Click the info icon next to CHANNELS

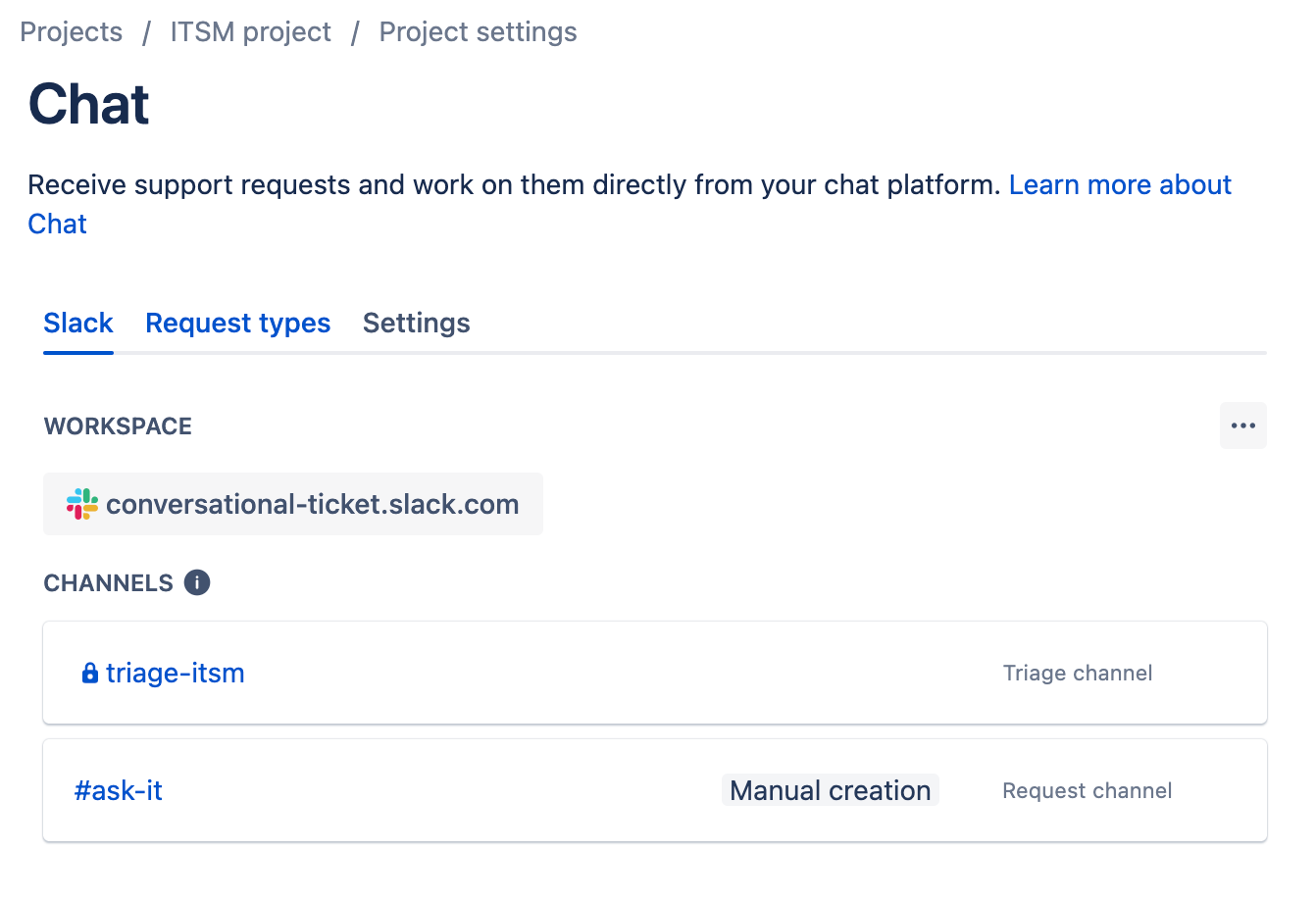196,581
